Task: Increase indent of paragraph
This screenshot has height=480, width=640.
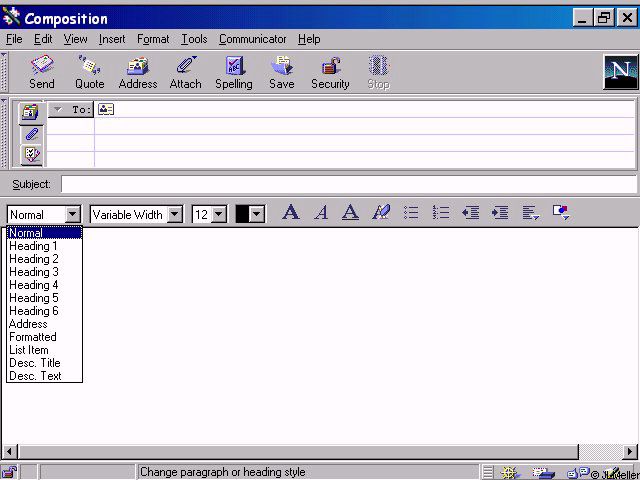Action: point(500,213)
